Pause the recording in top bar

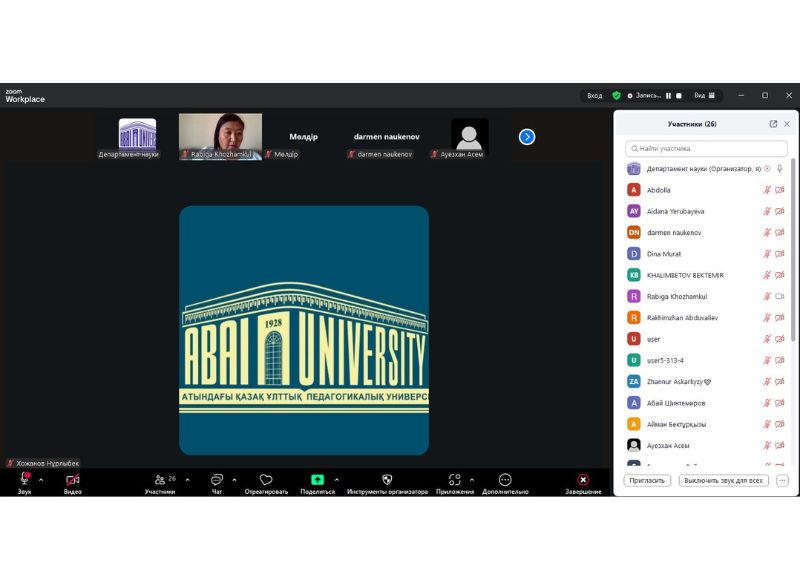pyautogui.click(x=669, y=96)
